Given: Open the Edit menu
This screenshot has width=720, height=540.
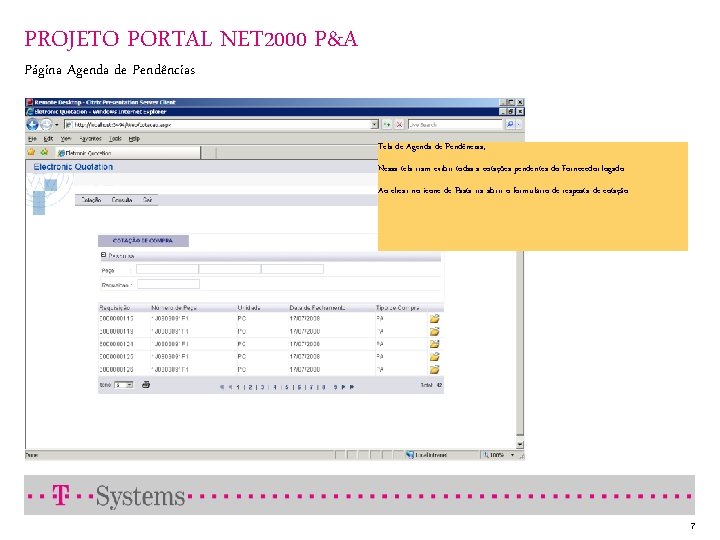Looking at the screenshot, I should point(48,139).
